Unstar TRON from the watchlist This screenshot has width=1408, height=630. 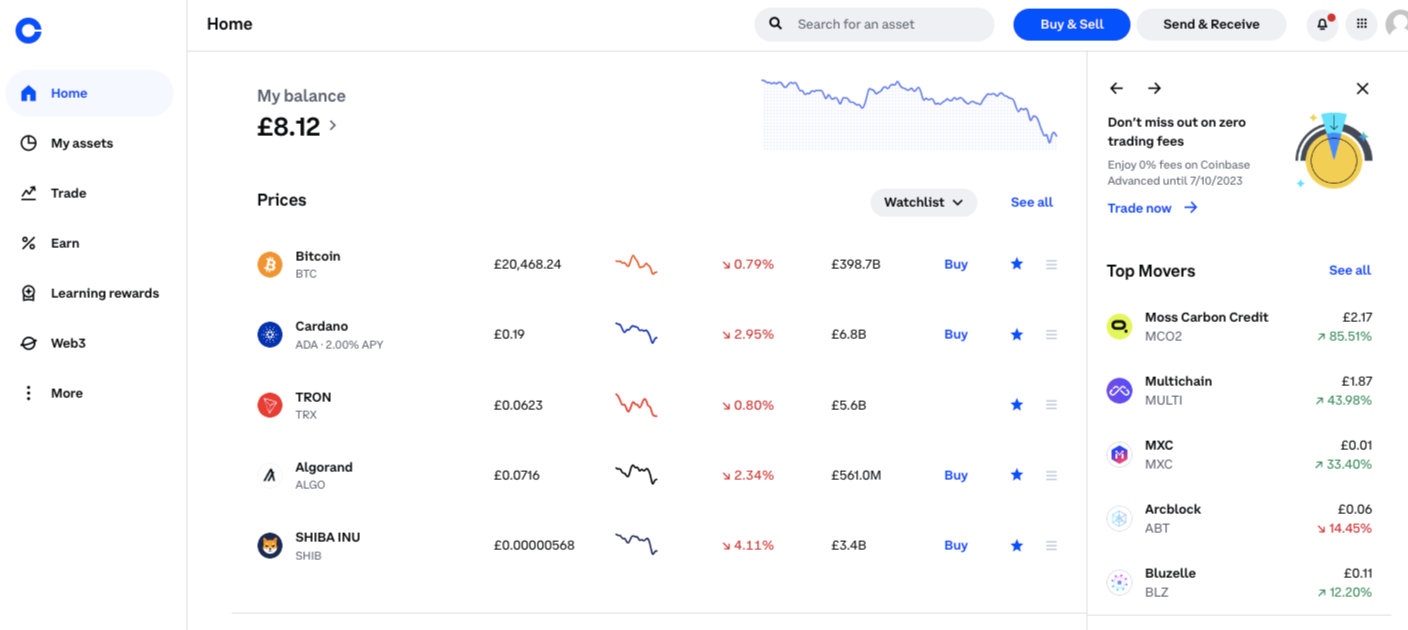click(x=1017, y=404)
